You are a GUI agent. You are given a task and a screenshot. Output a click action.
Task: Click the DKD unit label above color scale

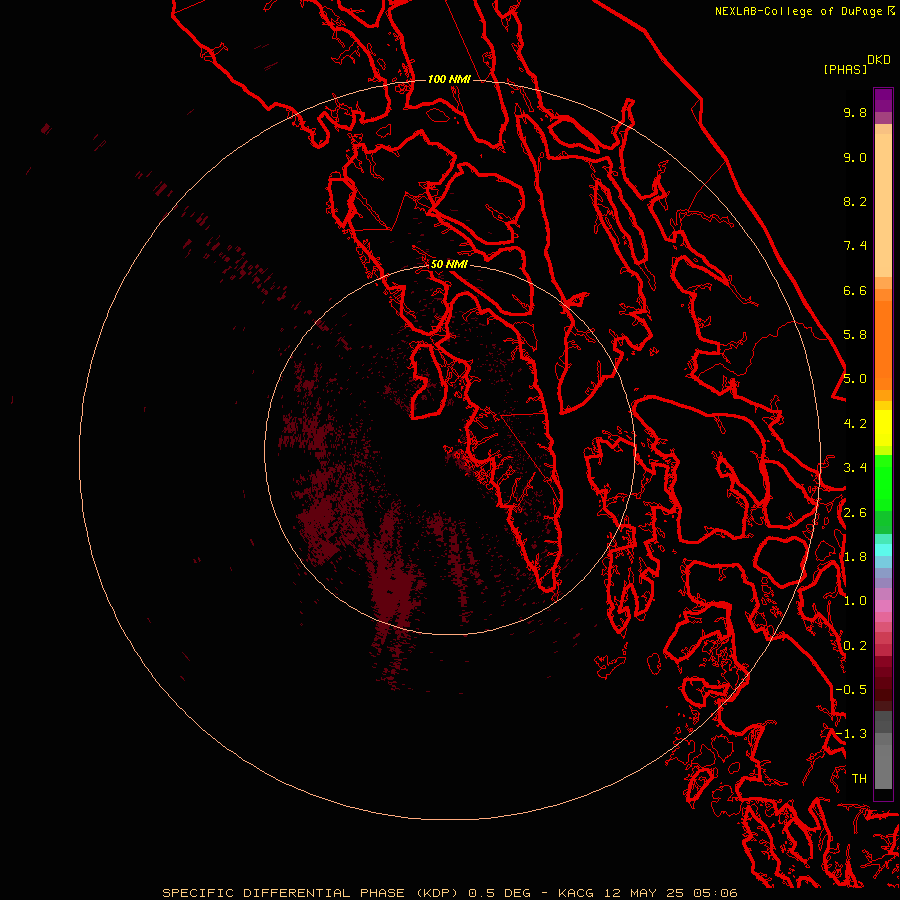pos(879,60)
